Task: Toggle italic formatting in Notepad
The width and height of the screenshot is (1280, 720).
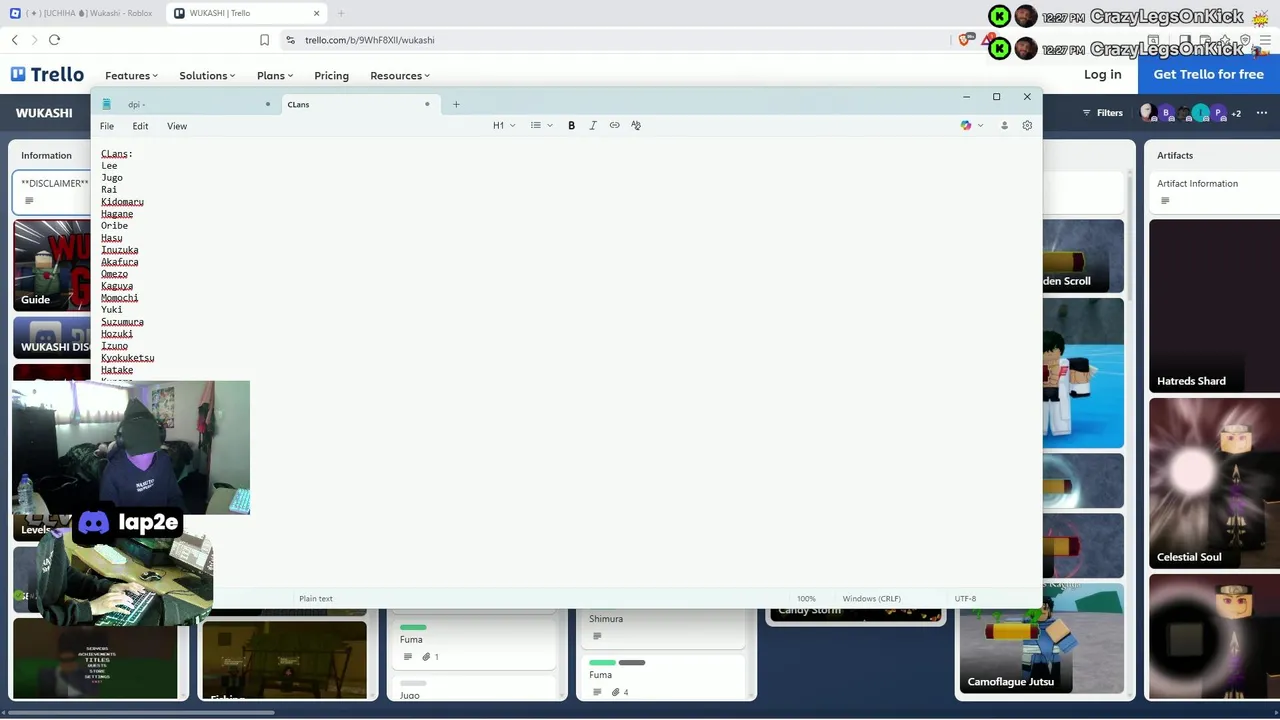Action: coord(593,126)
